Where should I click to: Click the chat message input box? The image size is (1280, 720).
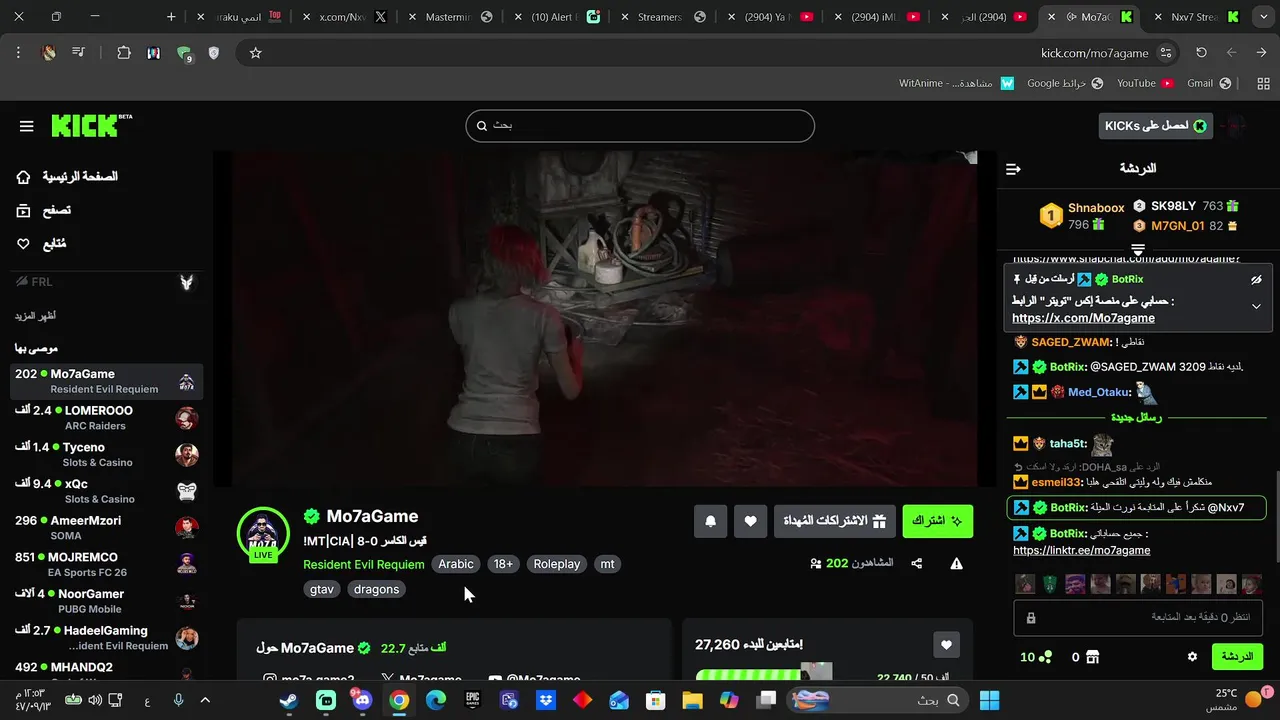1140,617
